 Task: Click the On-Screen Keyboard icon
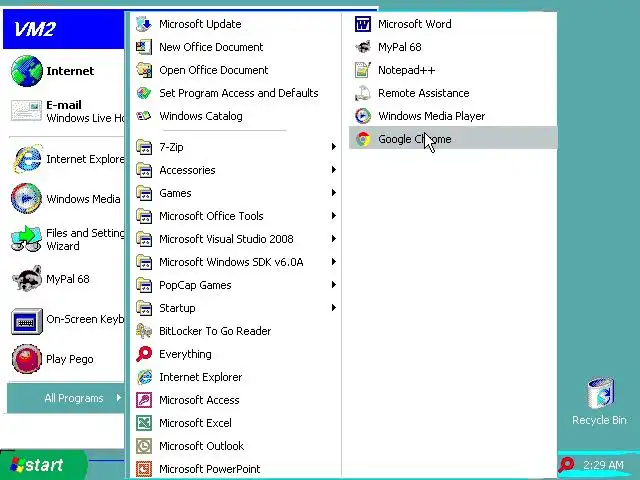click(27, 321)
